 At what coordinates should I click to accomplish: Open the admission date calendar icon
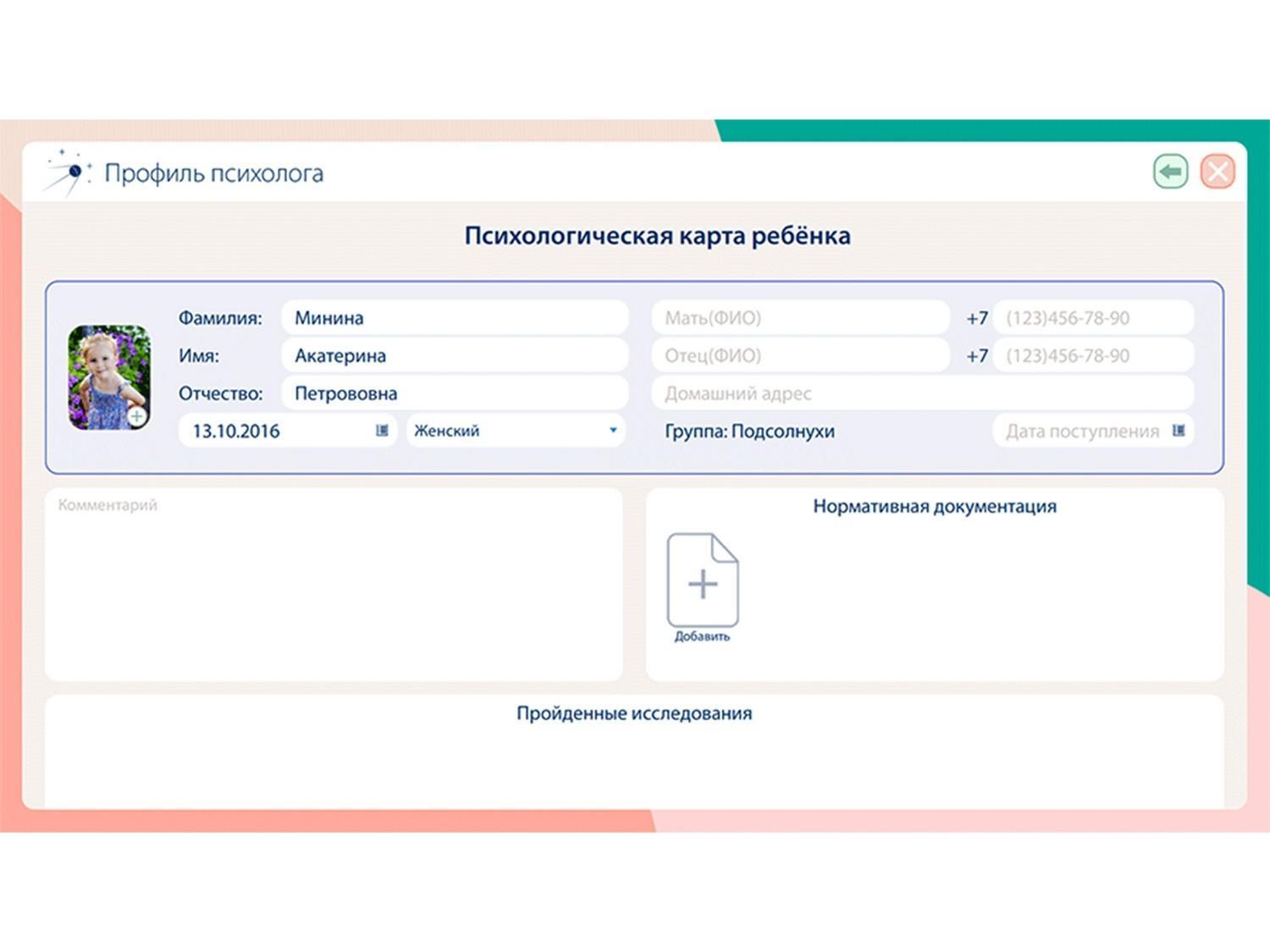click(x=1178, y=431)
